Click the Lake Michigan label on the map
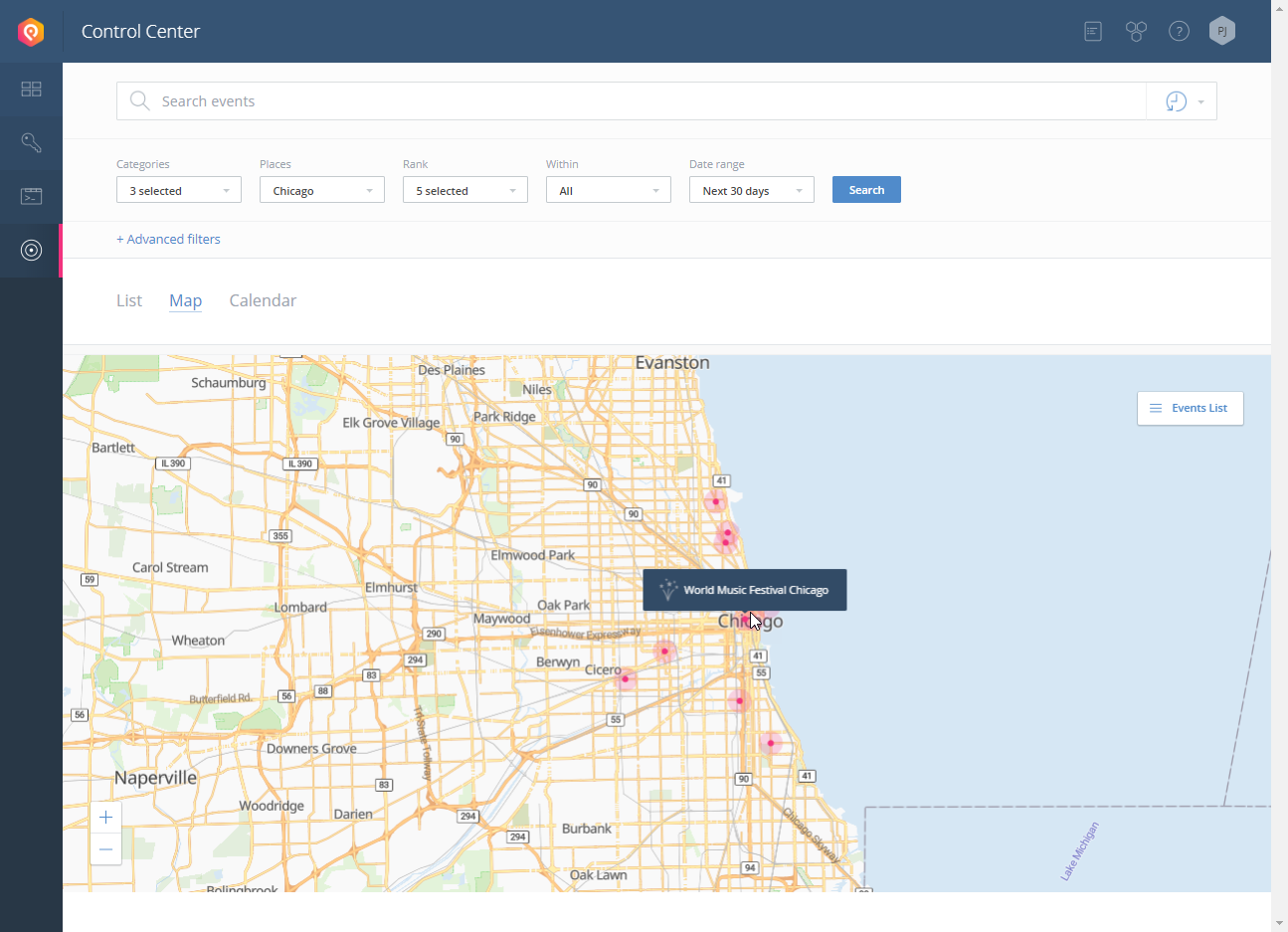The width and height of the screenshot is (1288, 932). [x=1080, y=850]
